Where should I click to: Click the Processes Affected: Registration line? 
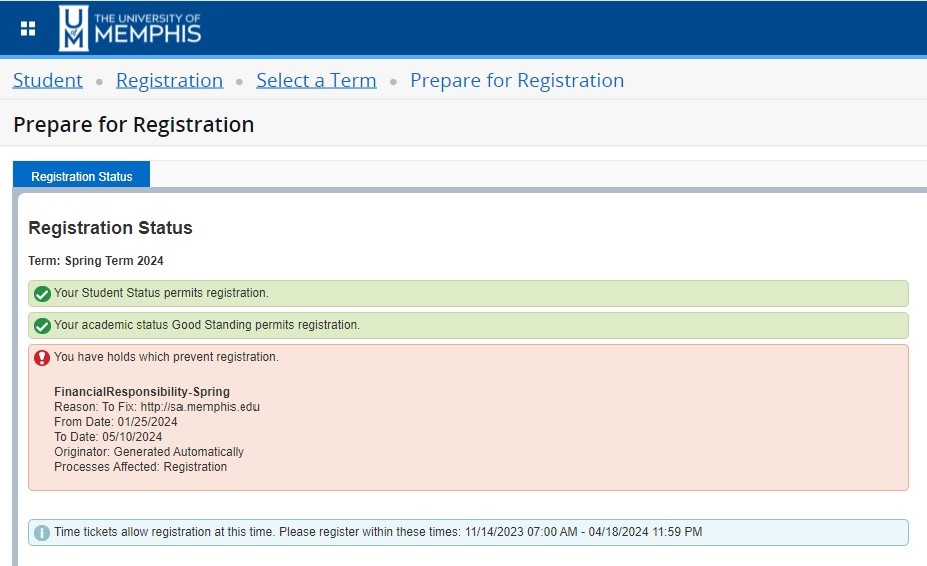(x=140, y=467)
